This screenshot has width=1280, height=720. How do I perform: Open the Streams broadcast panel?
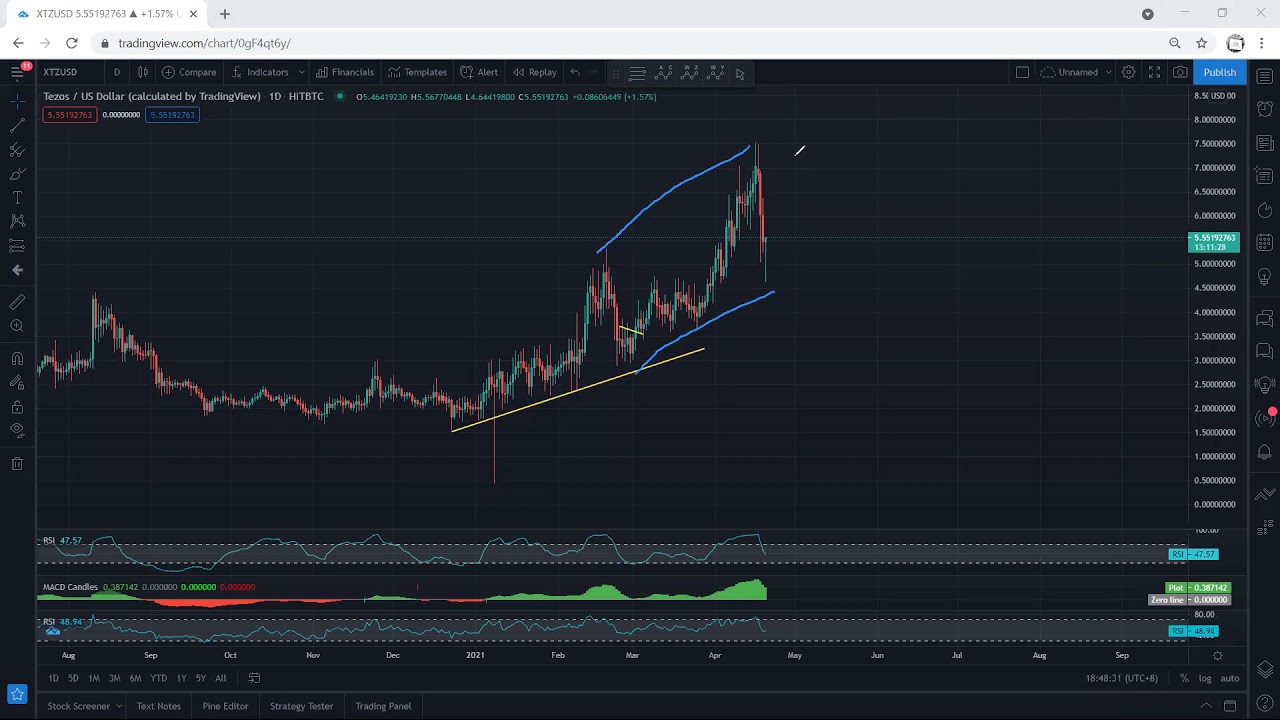(x=1265, y=419)
